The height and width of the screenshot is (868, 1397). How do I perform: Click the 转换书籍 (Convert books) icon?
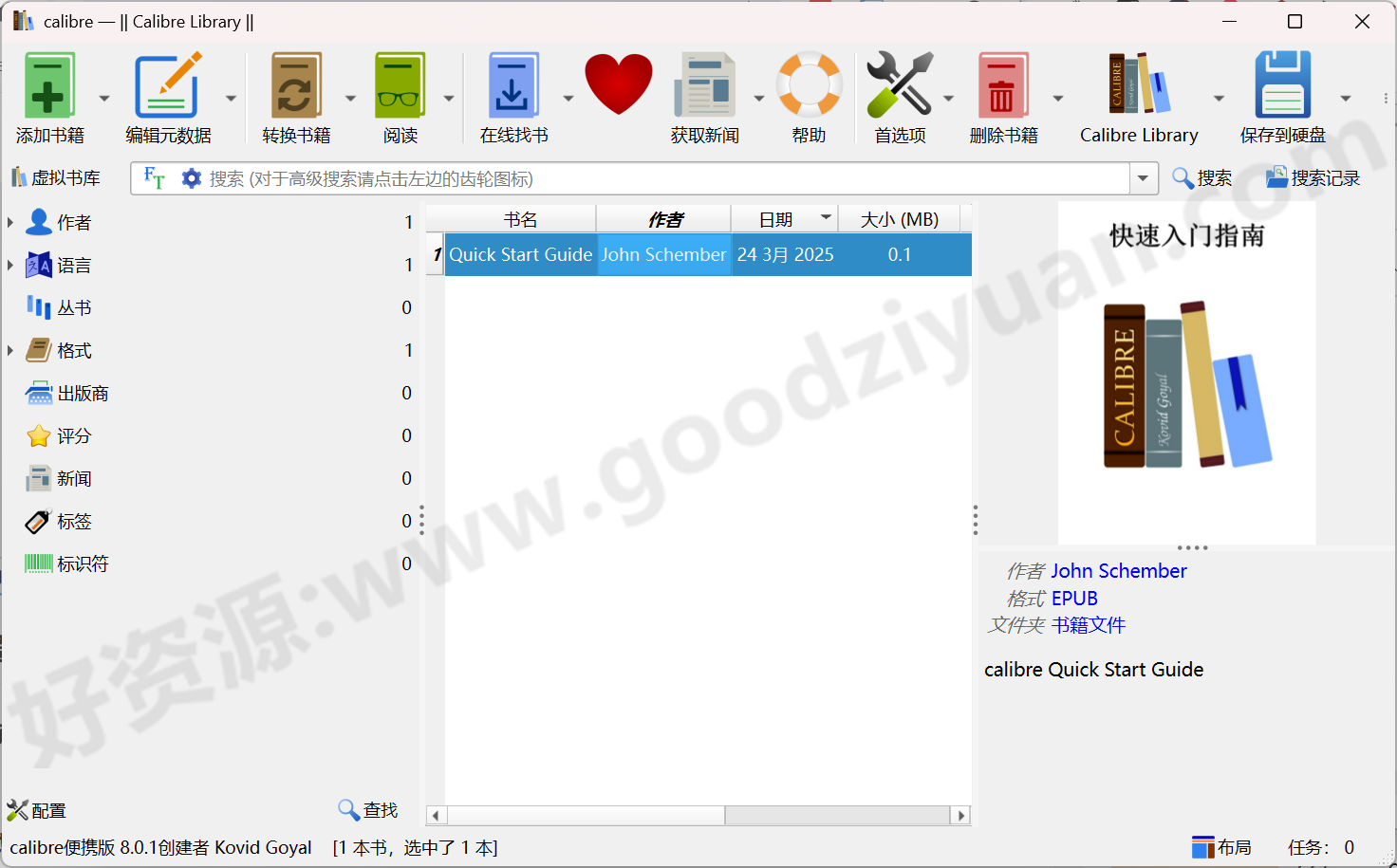[295, 84]
